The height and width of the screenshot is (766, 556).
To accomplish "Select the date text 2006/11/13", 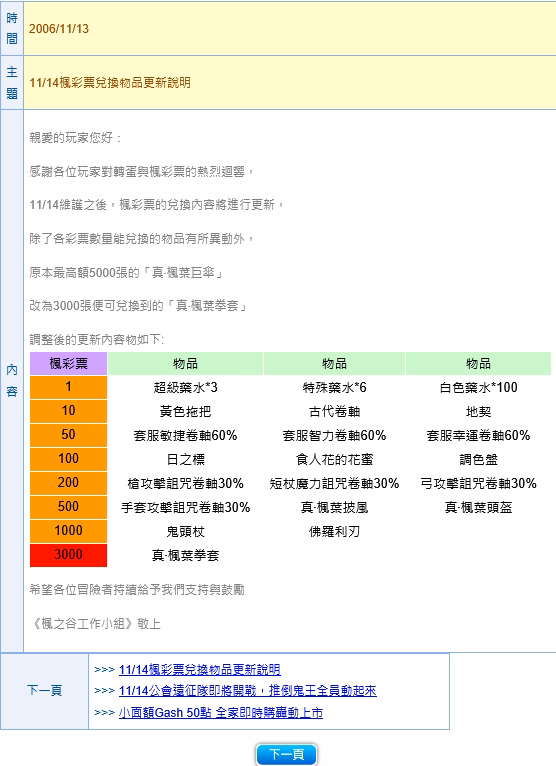I will click(x=59, y=29).
